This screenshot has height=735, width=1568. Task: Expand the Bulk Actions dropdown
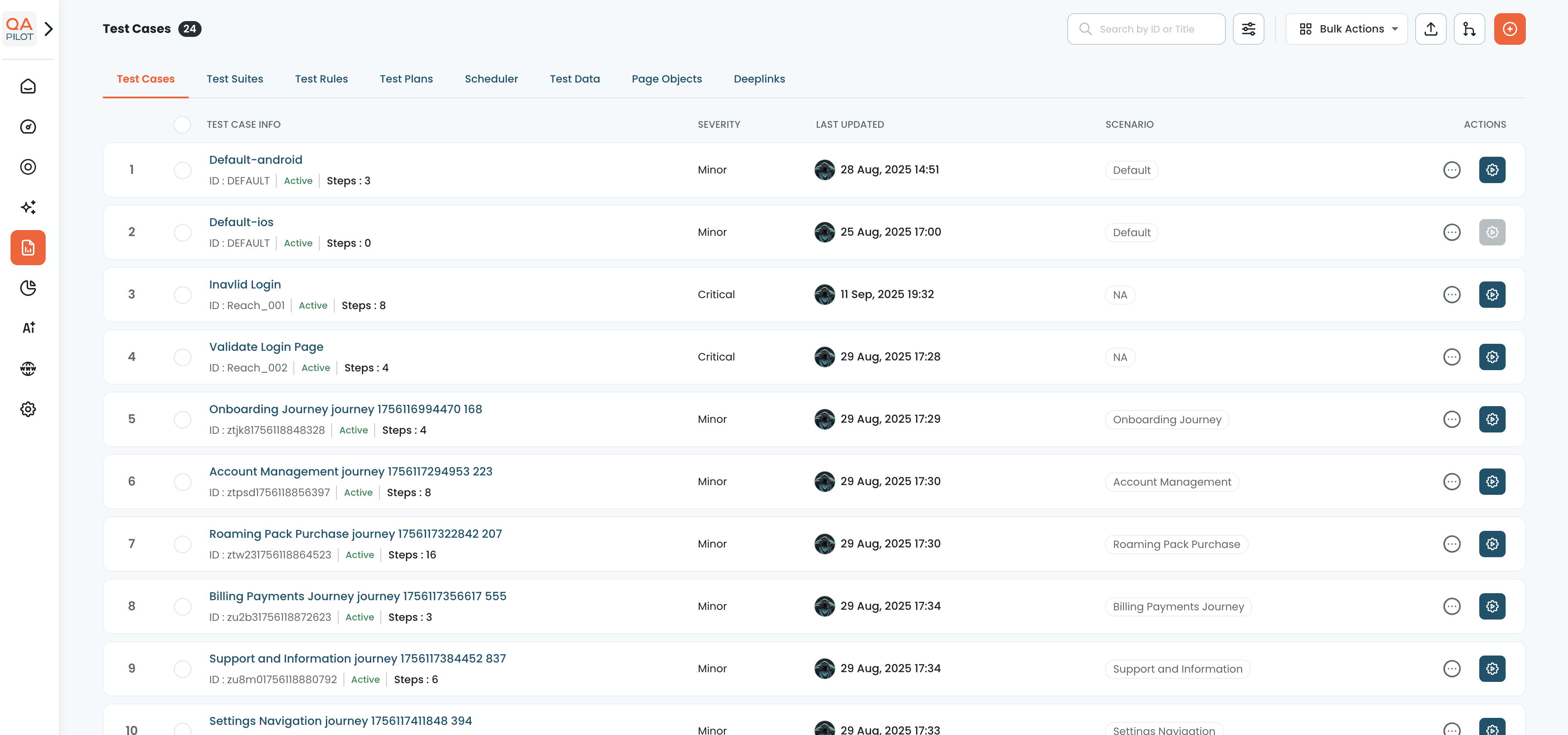[x=1347, y=29]
